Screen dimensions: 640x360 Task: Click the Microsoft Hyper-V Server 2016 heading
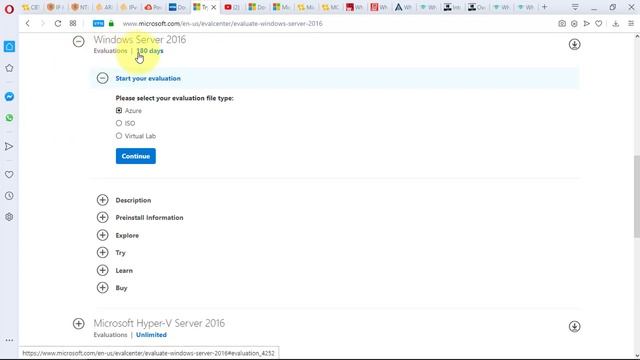(159, 323)
